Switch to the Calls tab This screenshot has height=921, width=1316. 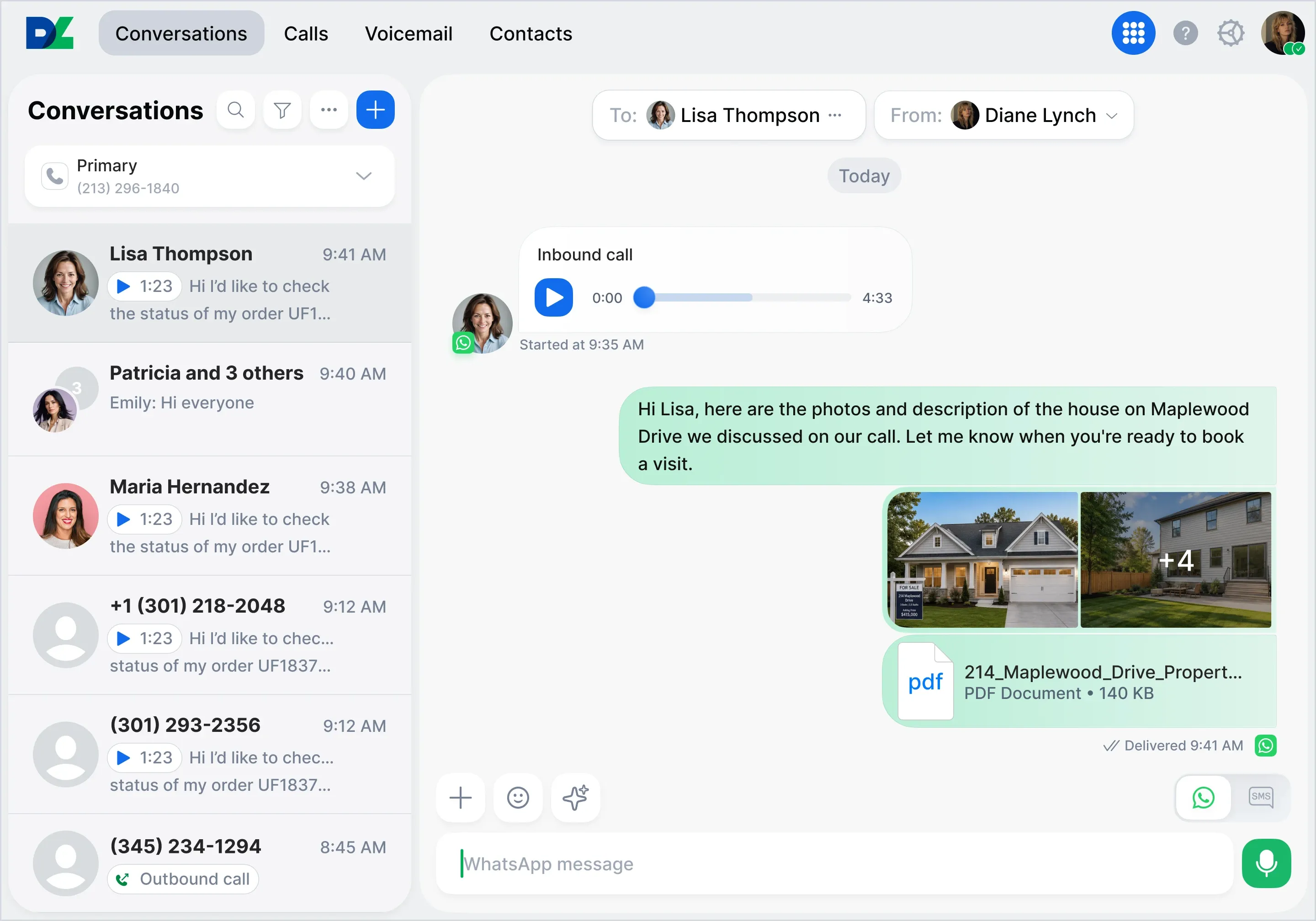(306, 33)
